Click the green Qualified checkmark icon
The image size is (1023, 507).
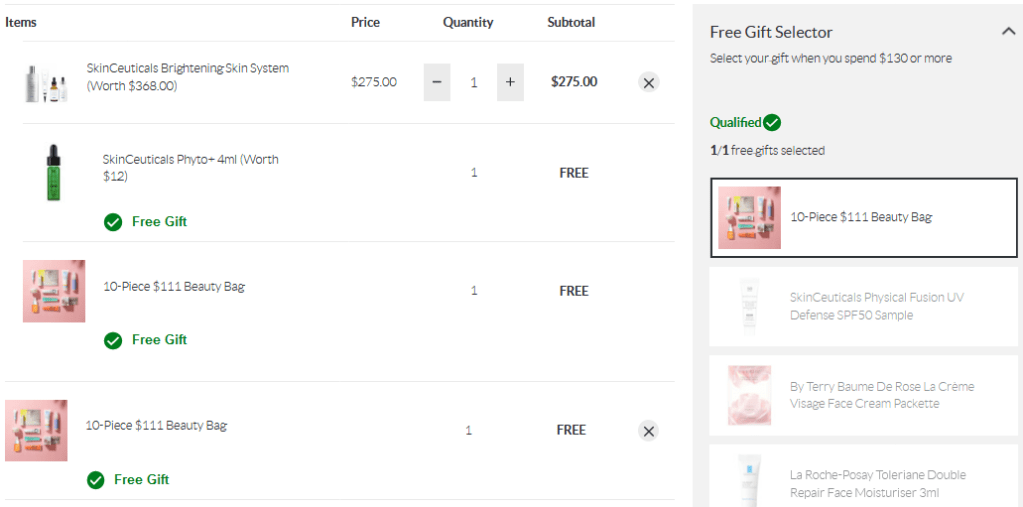click(x=772, y=123)
